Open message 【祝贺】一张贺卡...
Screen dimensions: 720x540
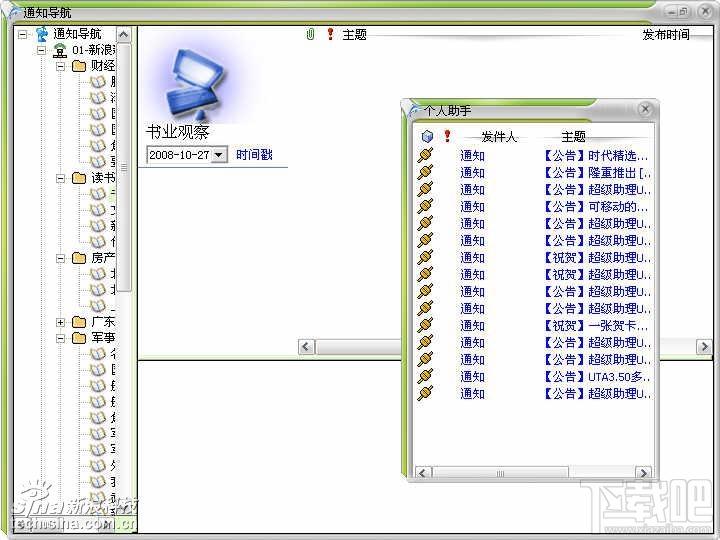(596, 326)
